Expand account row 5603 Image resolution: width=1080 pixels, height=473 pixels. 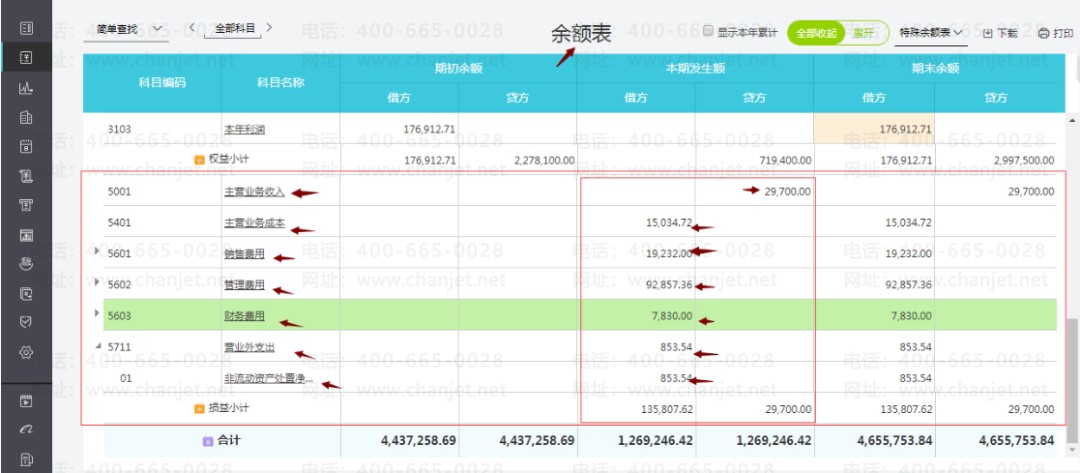[x=97, y=313]
